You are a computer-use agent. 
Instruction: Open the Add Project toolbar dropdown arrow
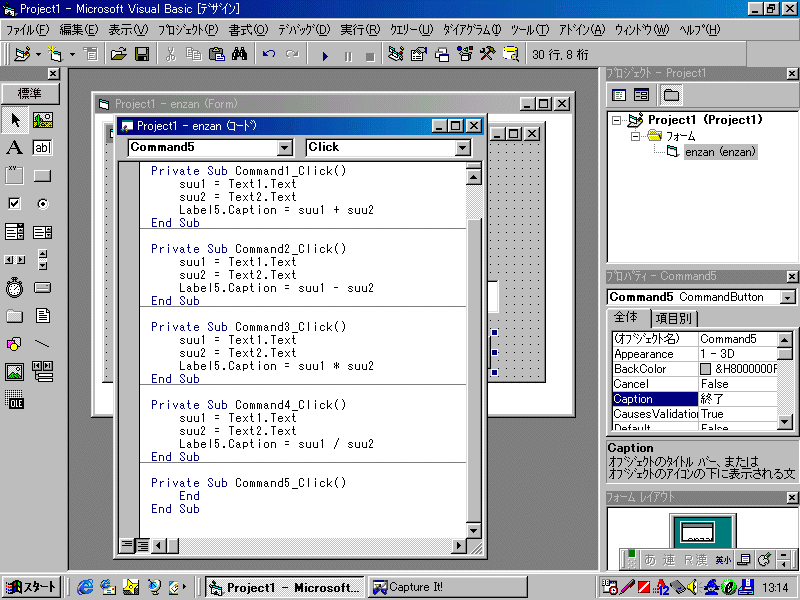click(x=38, y=54)
